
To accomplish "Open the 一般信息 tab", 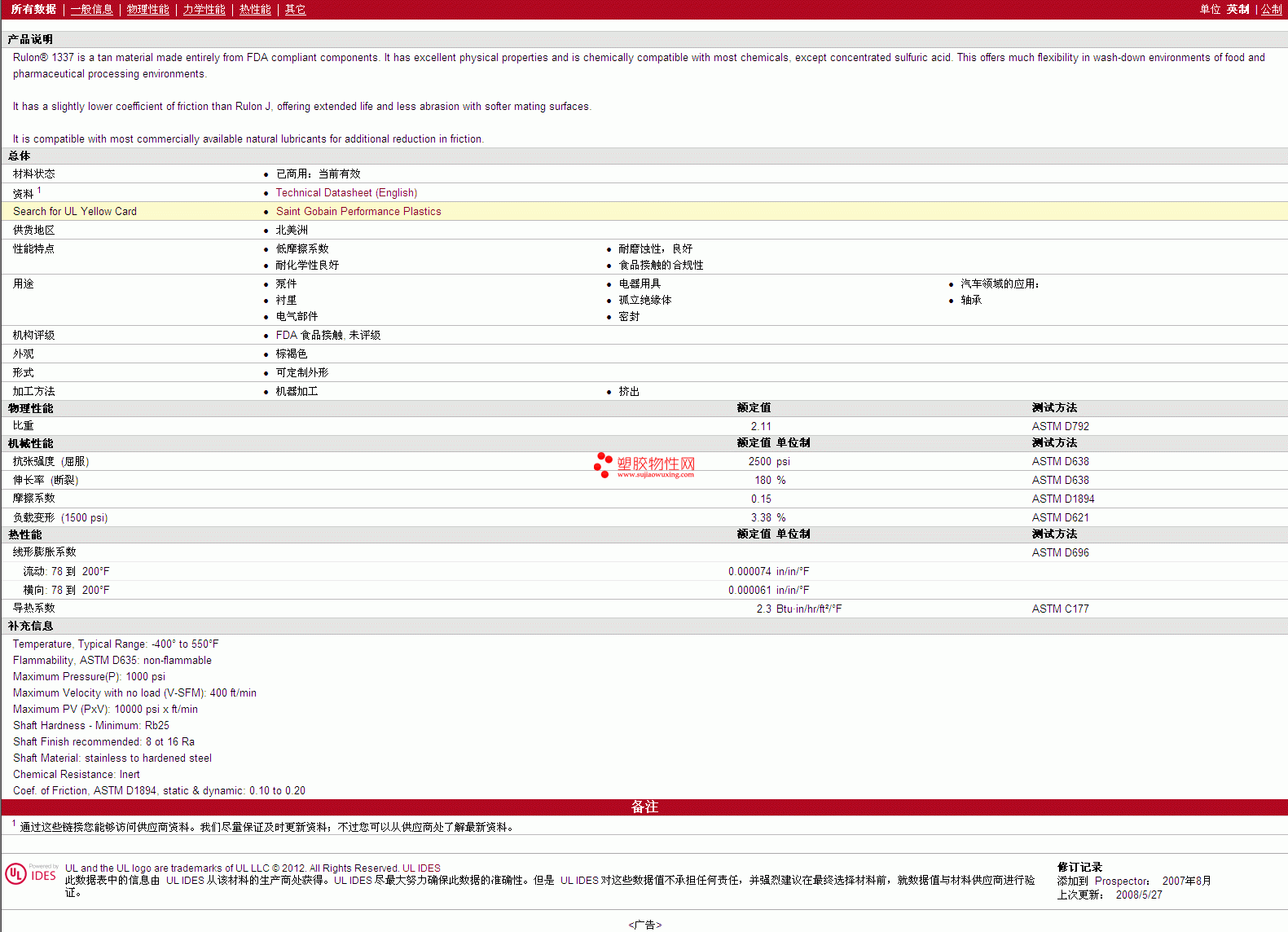I will point(92,10).
